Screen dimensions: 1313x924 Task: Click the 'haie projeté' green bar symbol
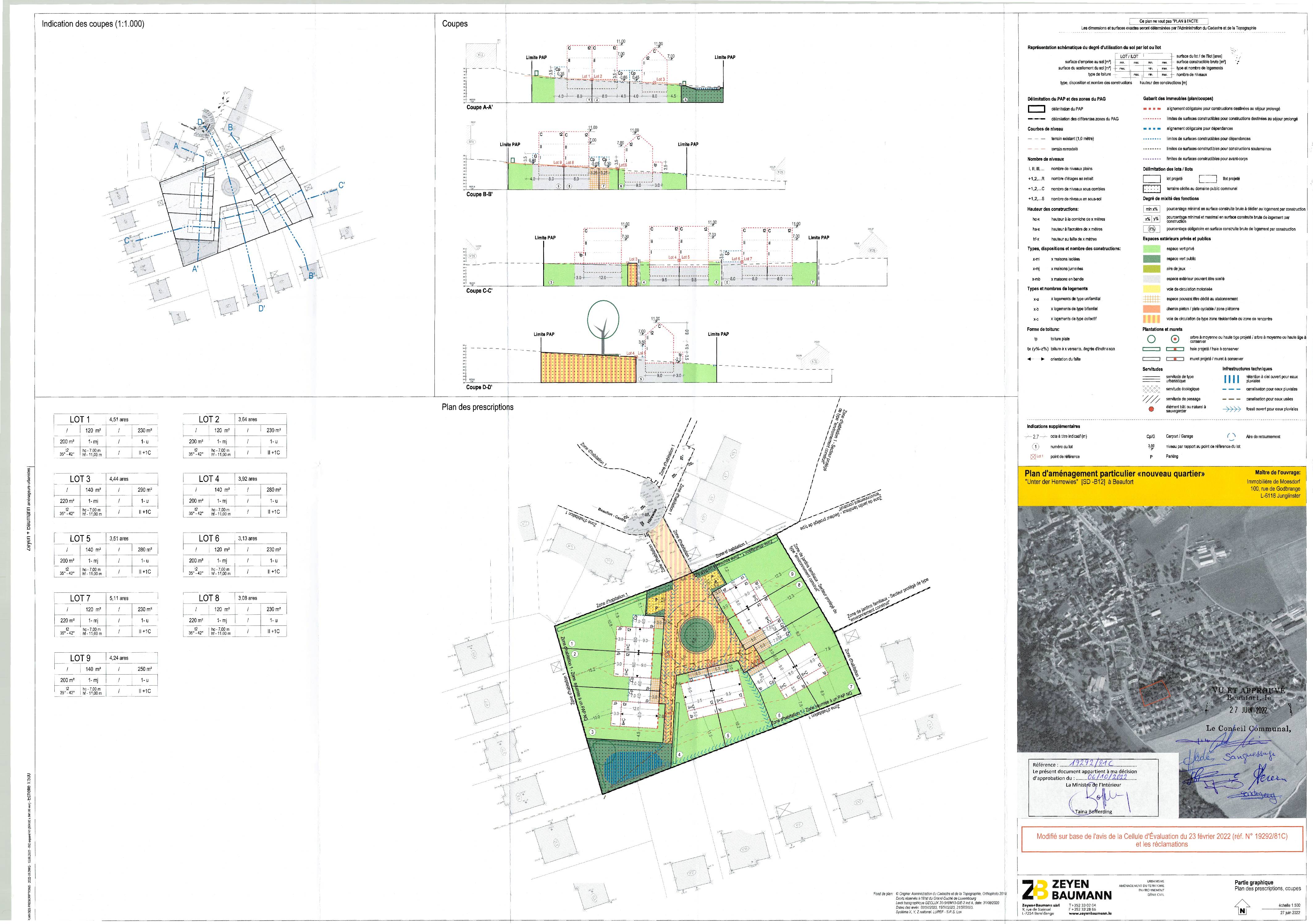[1151, 349]
